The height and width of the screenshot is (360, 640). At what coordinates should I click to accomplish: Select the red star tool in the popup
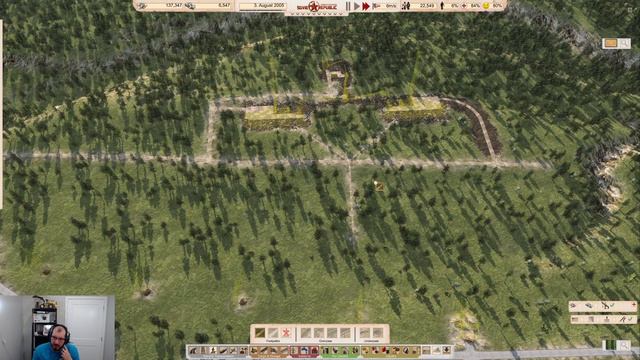coord(286,333)
